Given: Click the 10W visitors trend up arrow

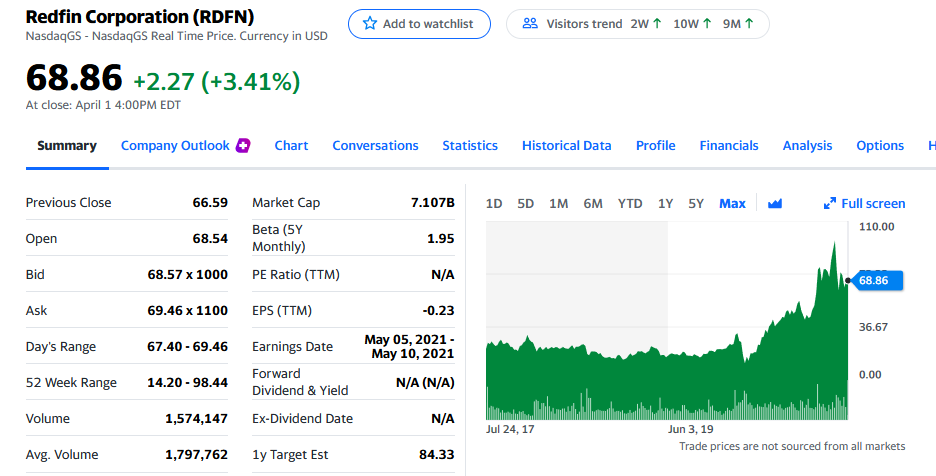Looking at the screenshot, I should (x=707, y=24).
